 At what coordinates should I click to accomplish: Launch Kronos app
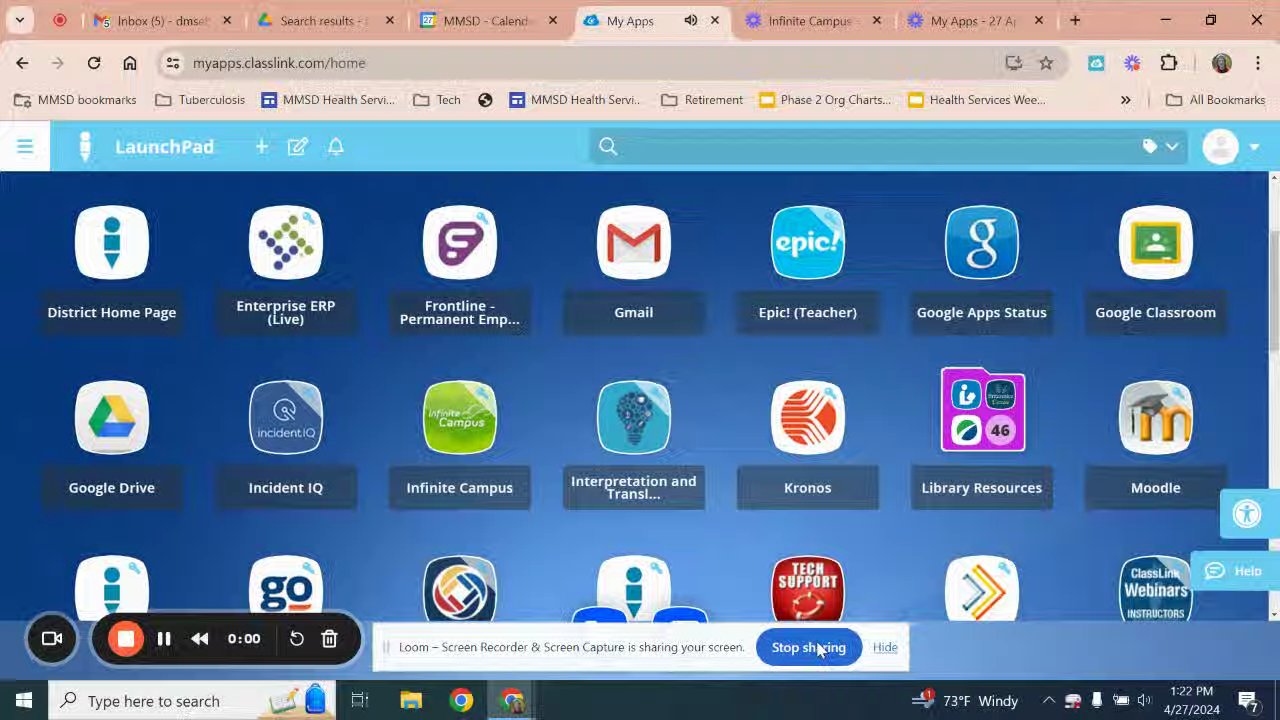pos(808,418)
